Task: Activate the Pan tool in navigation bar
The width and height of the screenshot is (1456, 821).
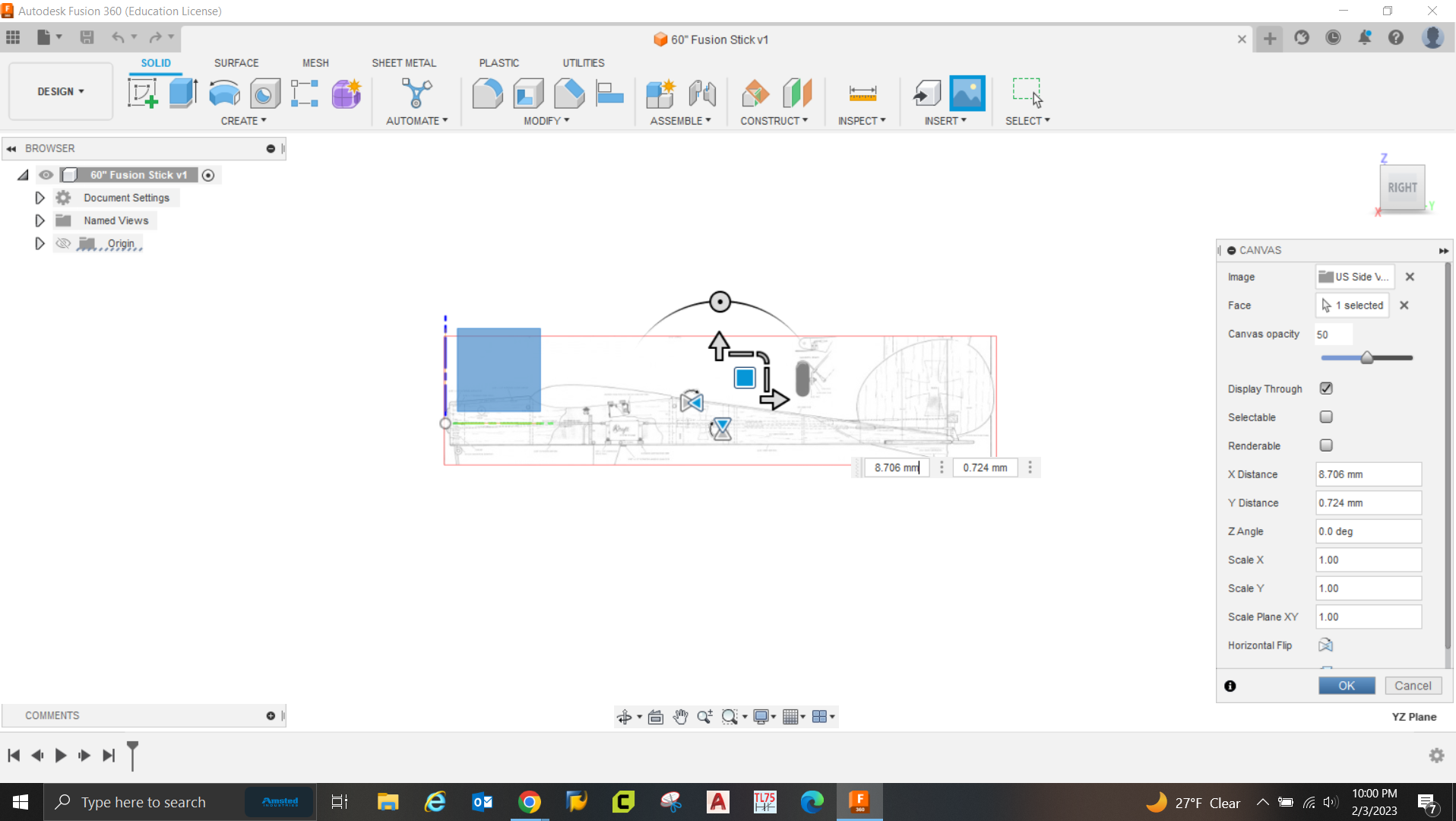Action: click(x=680, y=716)
